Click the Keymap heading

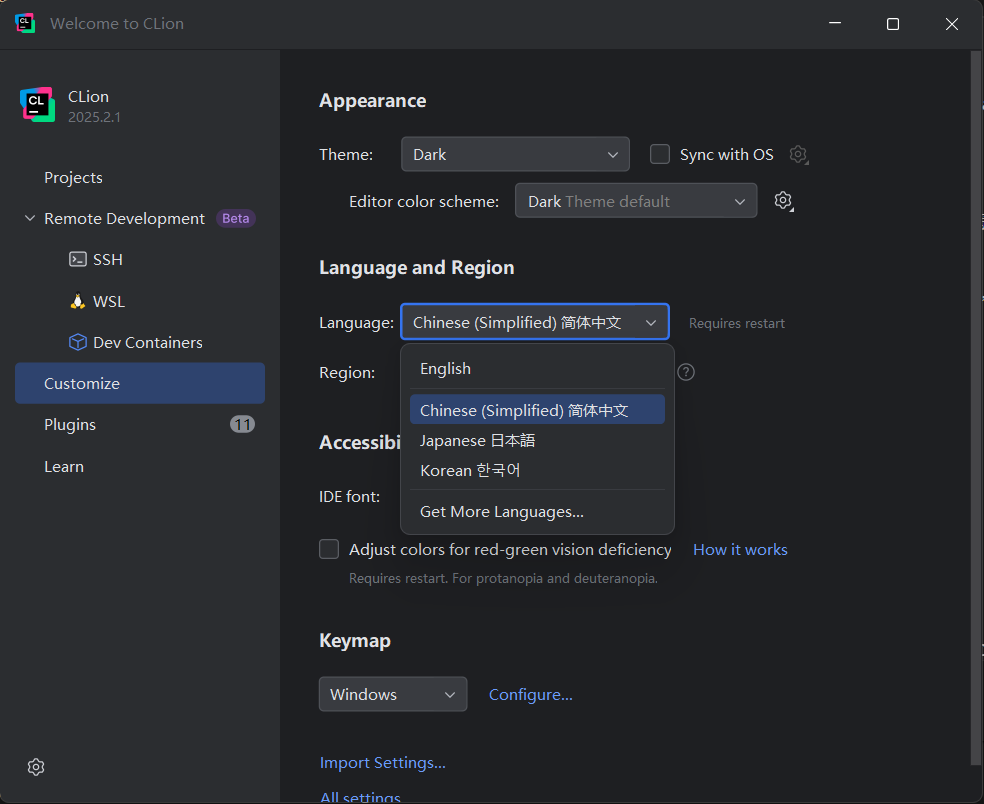(355, 640)
